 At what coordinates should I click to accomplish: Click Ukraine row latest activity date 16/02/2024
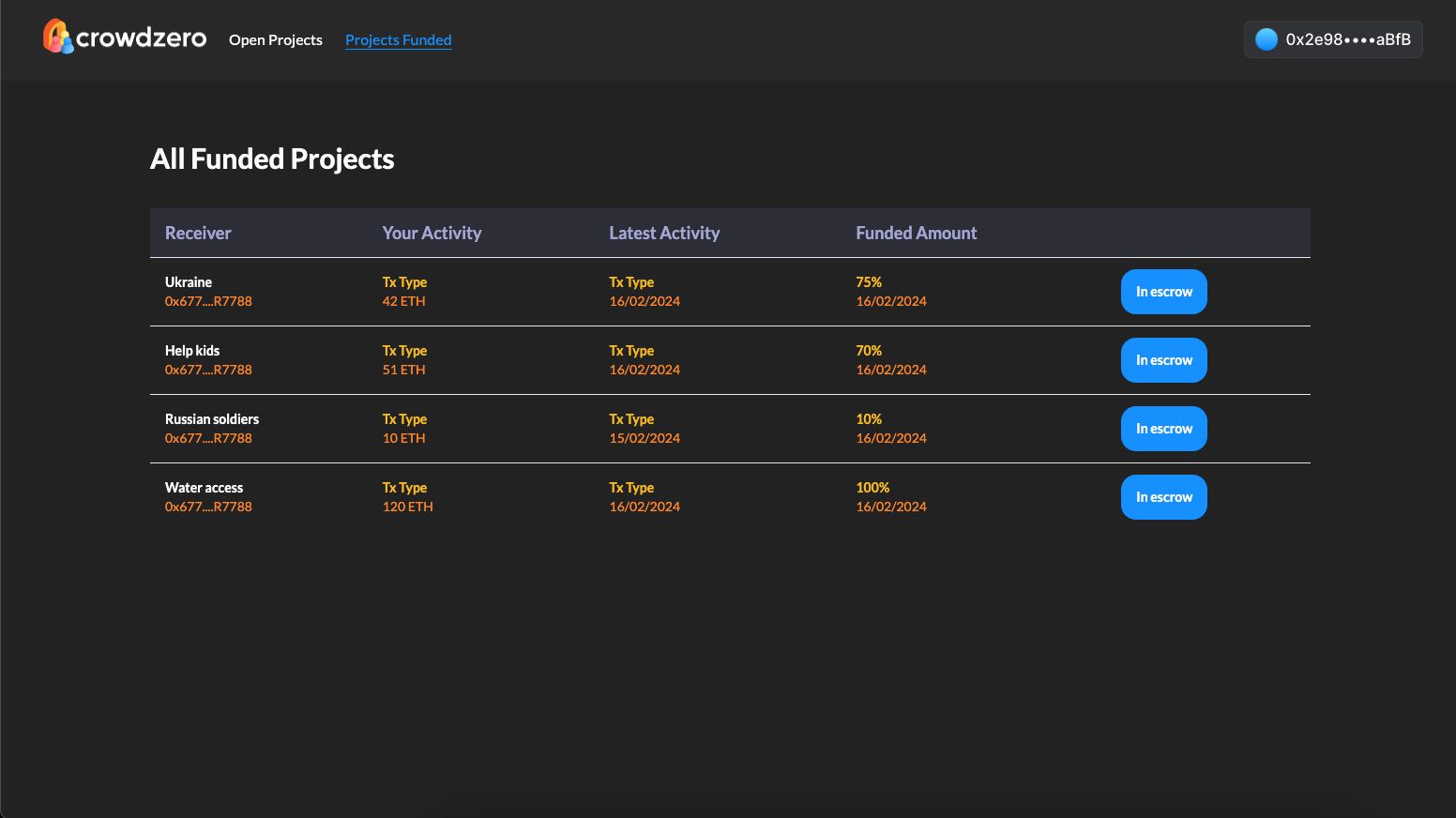tap(645, 301)
